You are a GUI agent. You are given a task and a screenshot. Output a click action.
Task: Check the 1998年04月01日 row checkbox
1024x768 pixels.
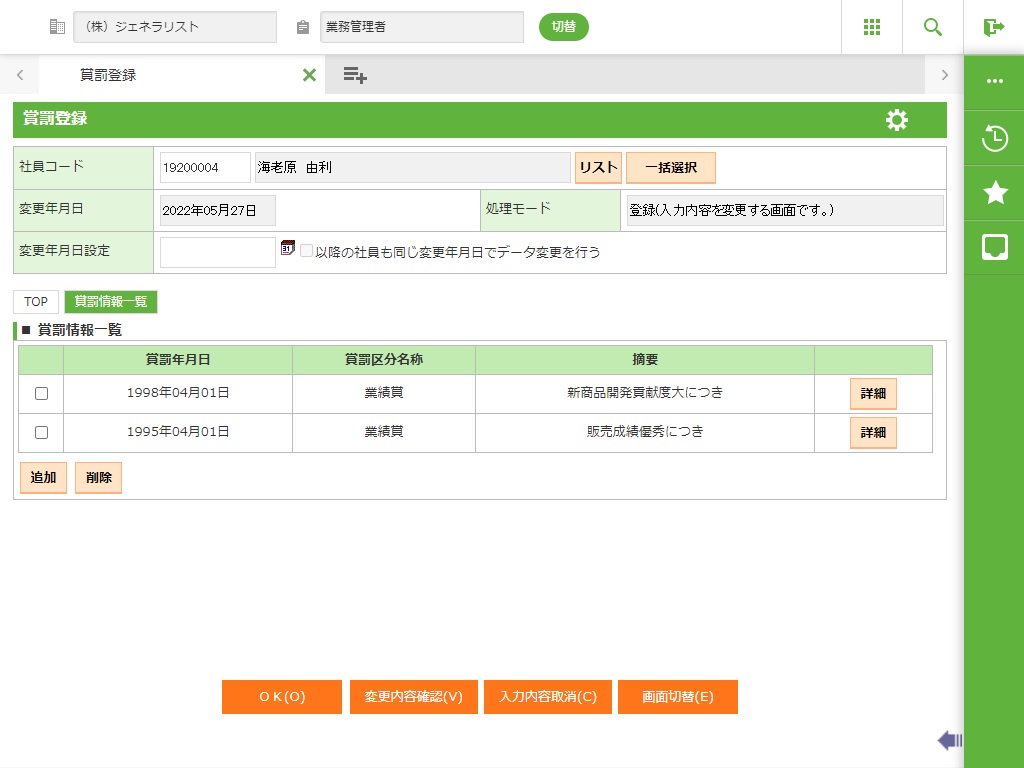pos(41,394)
